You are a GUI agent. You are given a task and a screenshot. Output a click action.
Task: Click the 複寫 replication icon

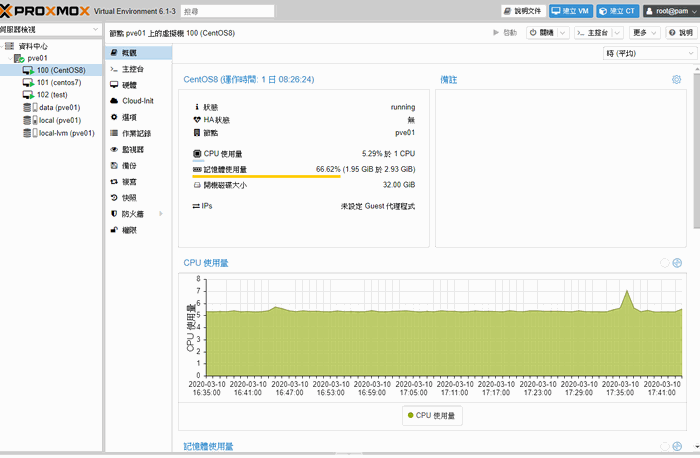click(x=114, y=182)
